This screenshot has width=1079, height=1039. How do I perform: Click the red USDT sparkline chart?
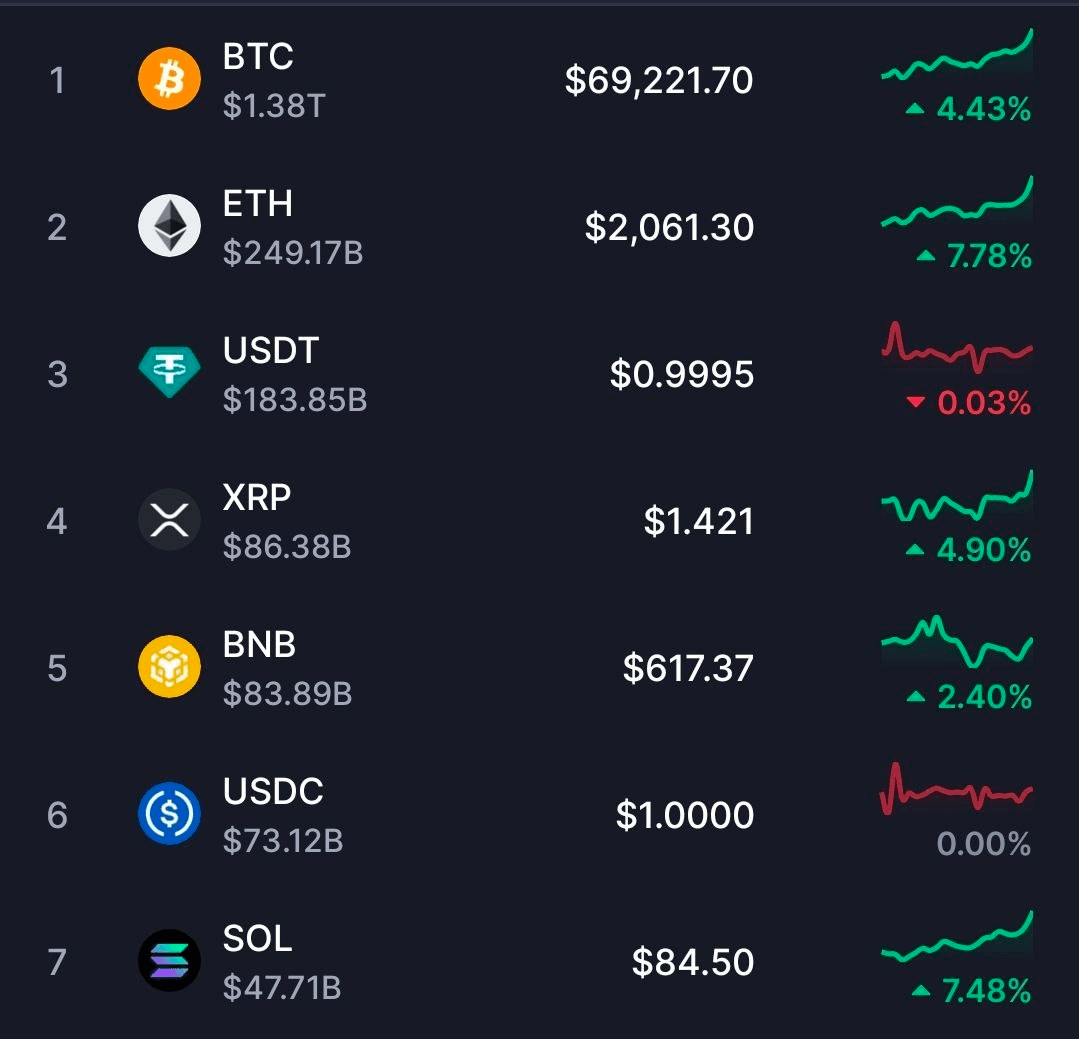957,350
